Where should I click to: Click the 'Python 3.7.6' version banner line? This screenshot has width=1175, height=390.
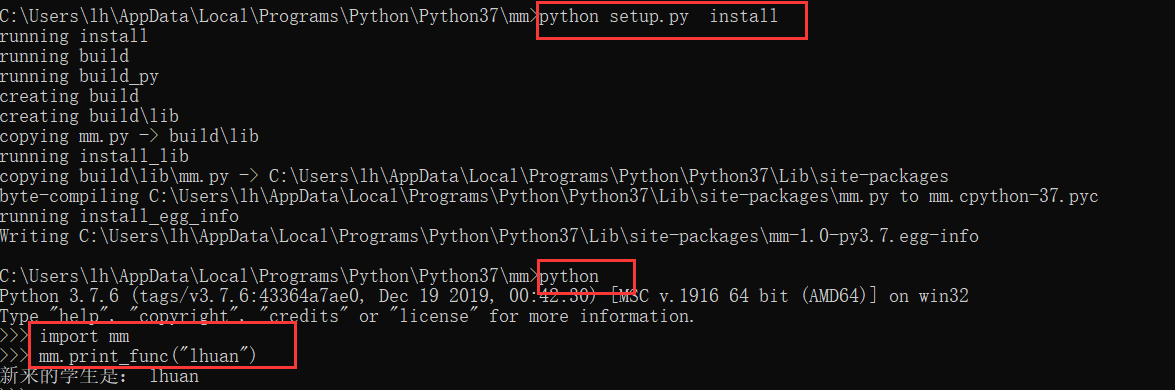[484, 296]
